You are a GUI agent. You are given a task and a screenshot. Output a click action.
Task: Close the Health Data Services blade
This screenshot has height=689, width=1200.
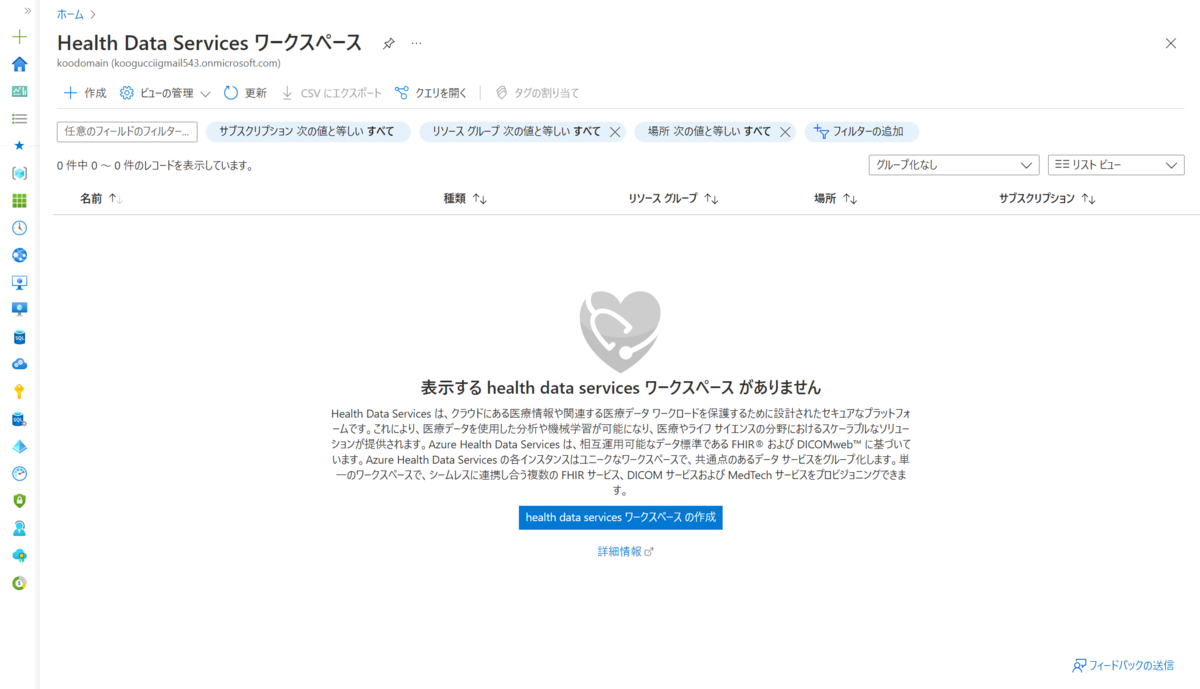[1171, 43]
